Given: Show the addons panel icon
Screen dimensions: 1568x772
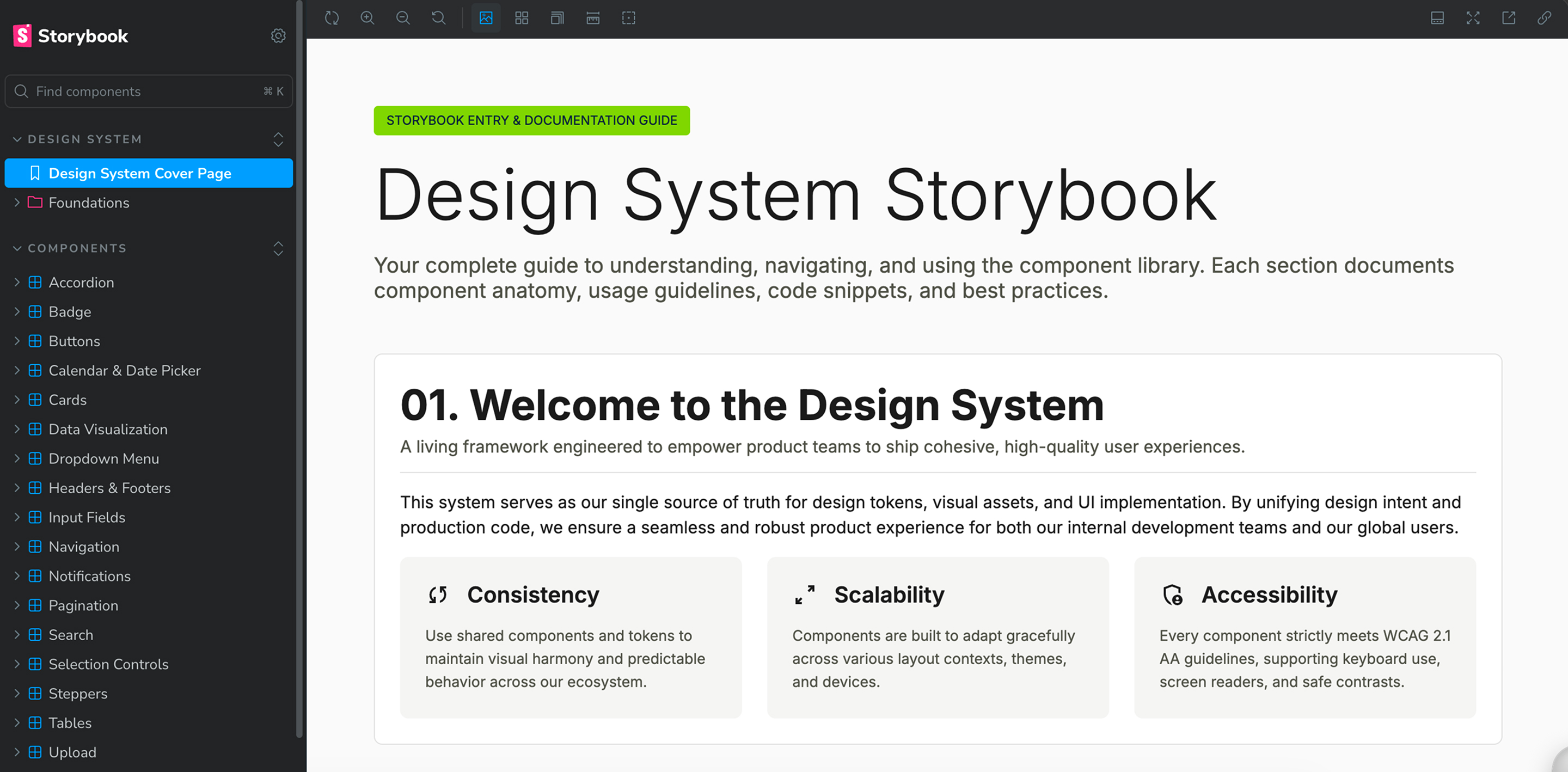Looking at the screenshot, I should click(x=1437, y=17).
